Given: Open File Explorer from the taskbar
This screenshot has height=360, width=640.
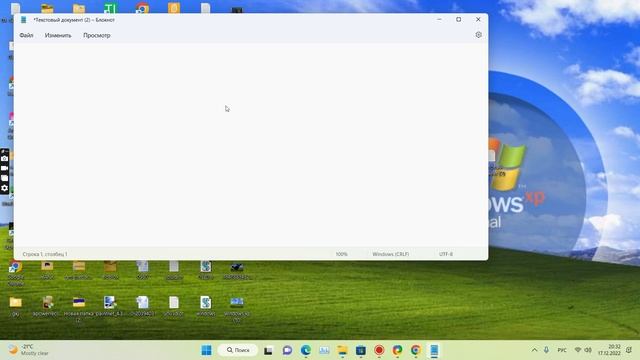Looking at the screenshot, I should (x=342, y=350).
